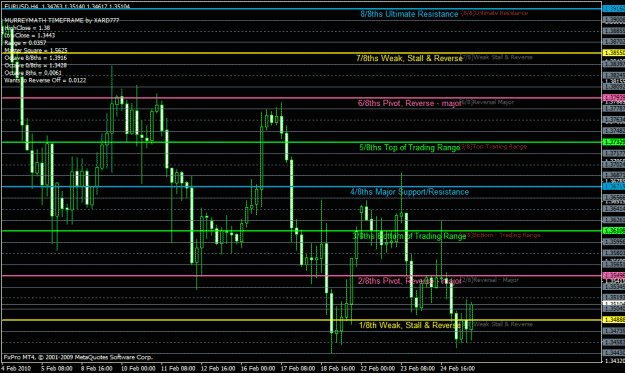Click 'Wants to Reverse Off = 0.0122' line
This screenshot has width=625, height=373.
pyautogui.click(x=45, y=80)
